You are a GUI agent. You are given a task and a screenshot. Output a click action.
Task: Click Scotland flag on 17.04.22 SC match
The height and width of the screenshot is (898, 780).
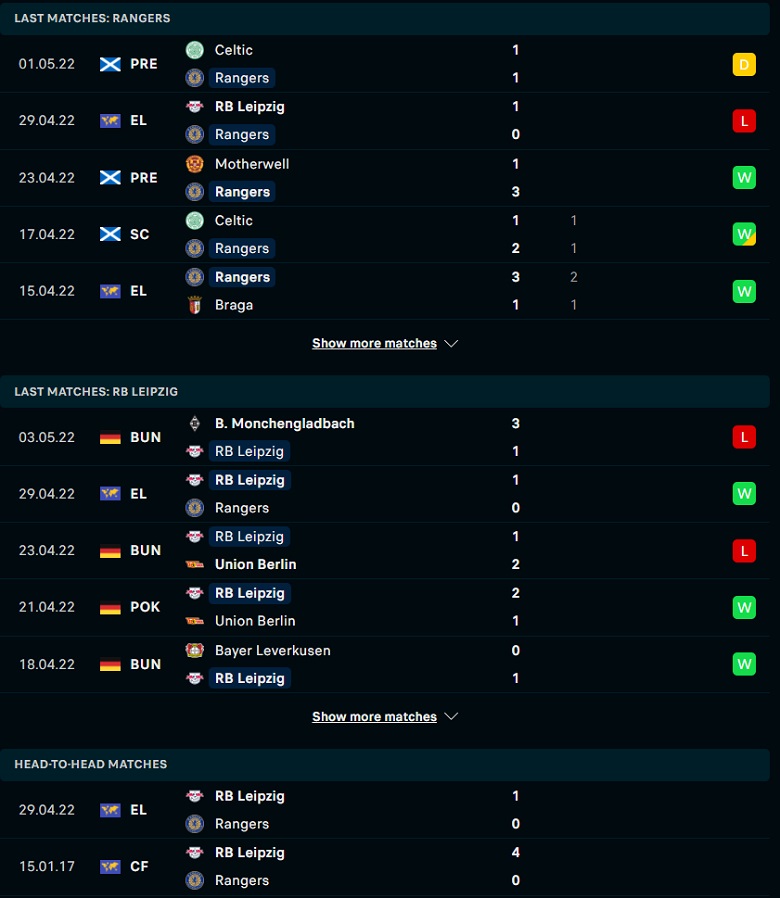110,234
